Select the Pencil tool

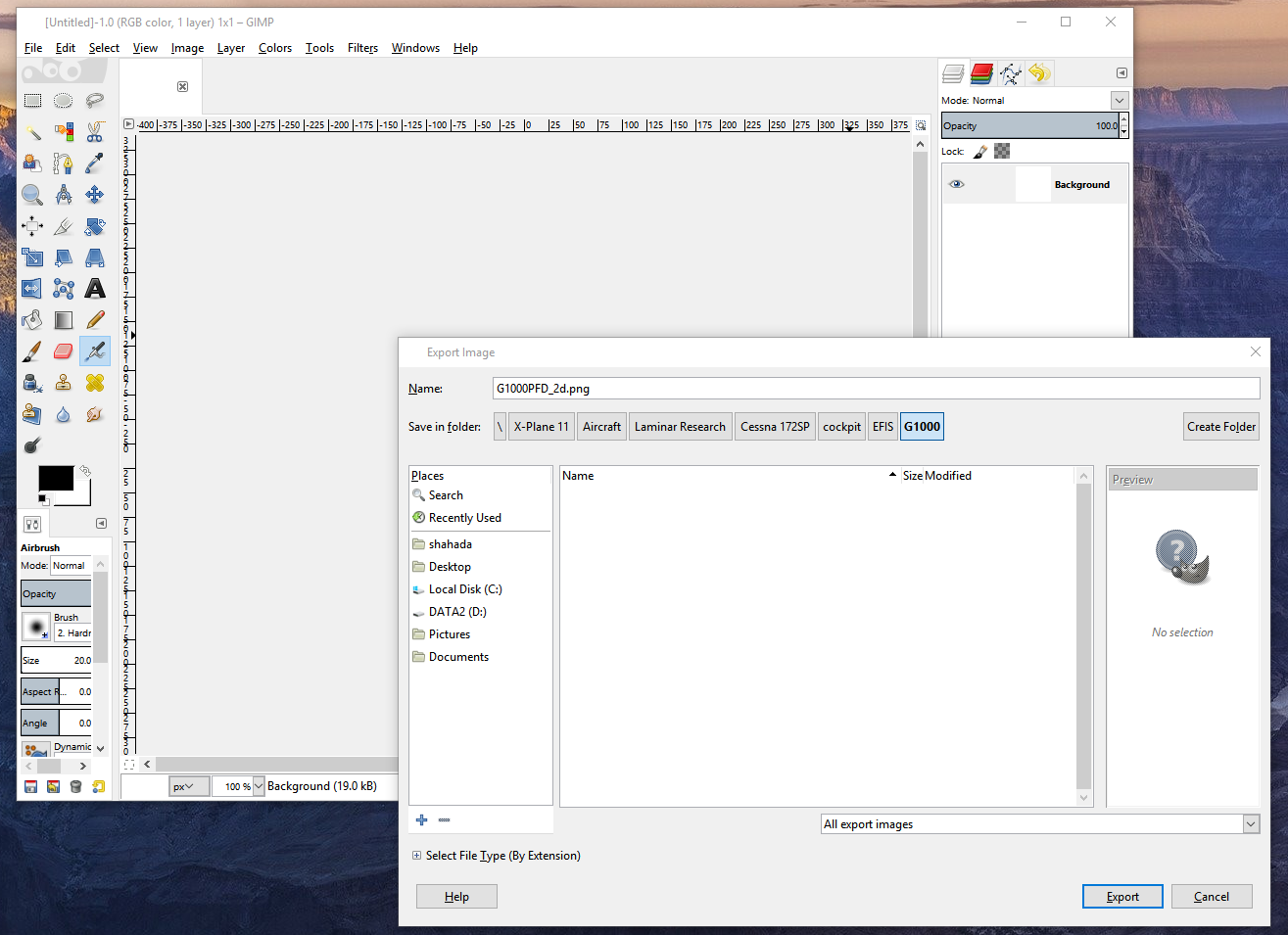[x=95, y=320]
